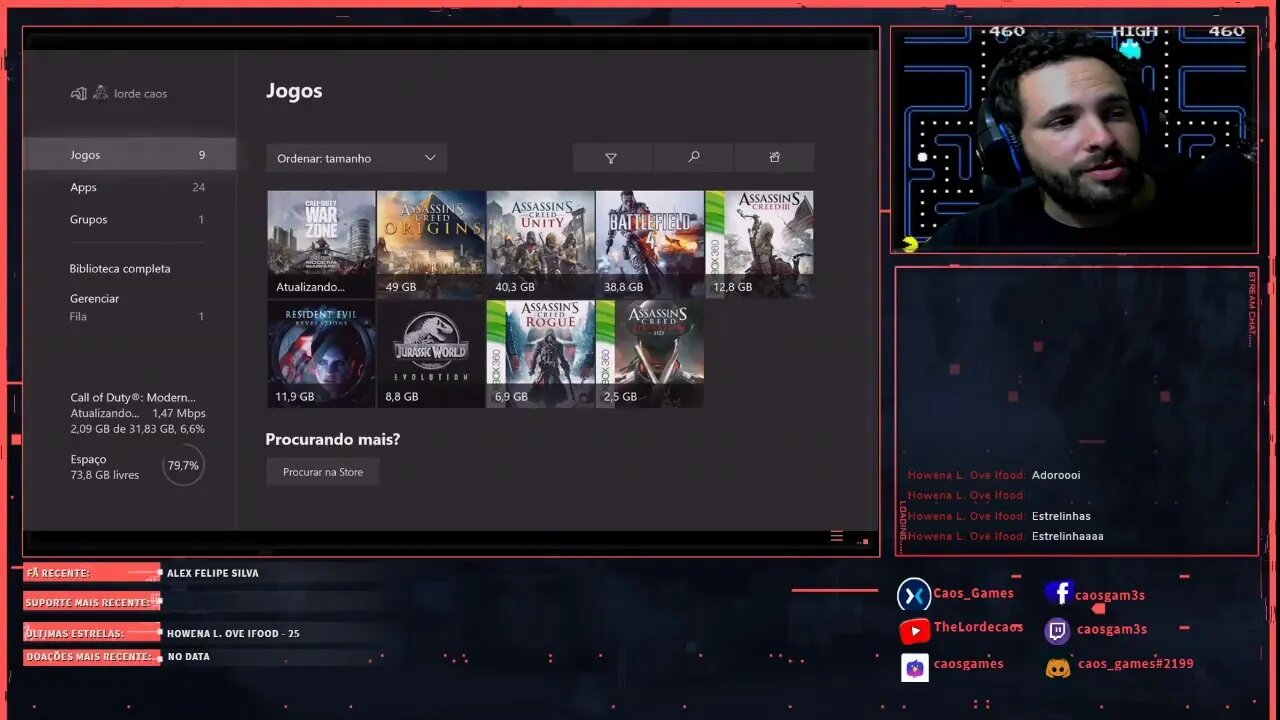This screenshot has height=720, width=1280.
Task: Click the Facebook icon for caosgam3s
Action: click(1059, 593)
